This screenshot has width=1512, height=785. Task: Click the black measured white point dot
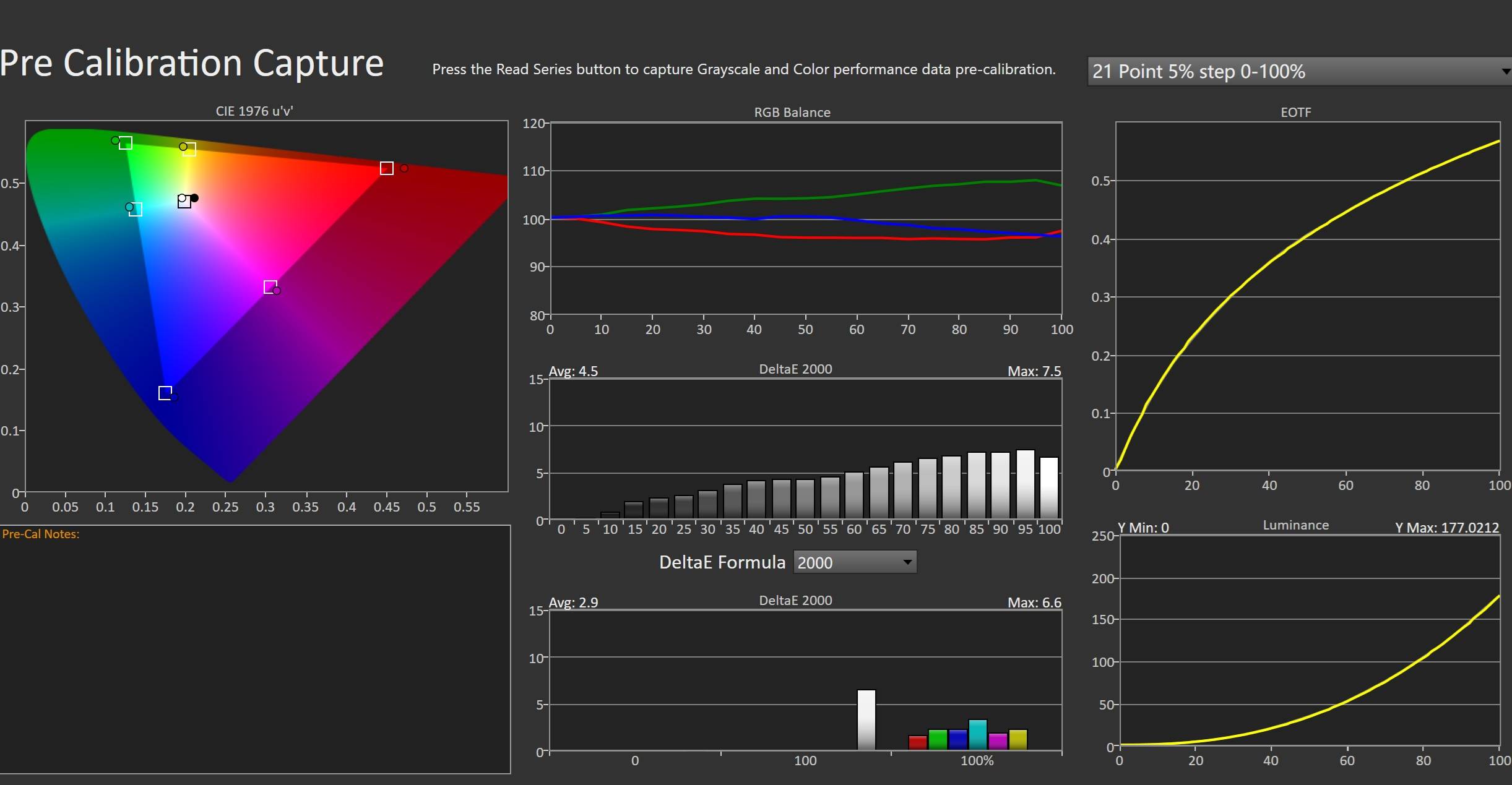tap(194, 198)
